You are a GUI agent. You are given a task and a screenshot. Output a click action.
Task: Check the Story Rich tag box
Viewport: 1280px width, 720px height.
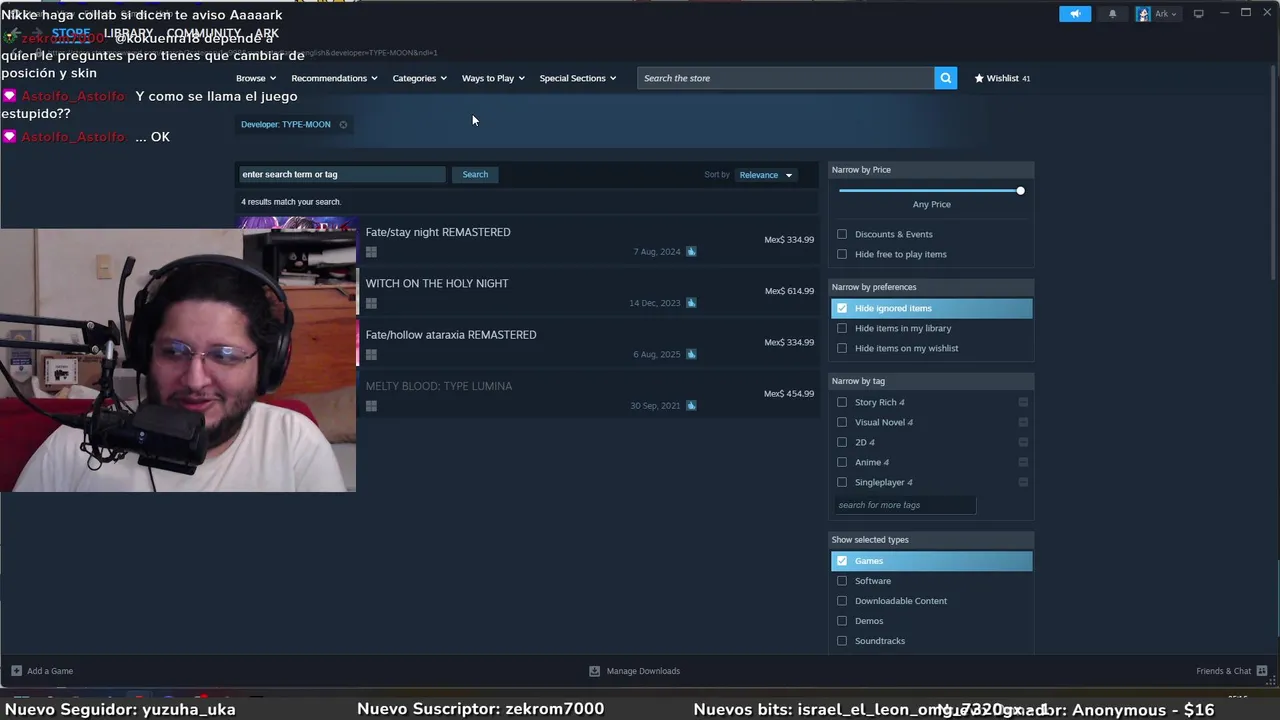coord(842,402)
